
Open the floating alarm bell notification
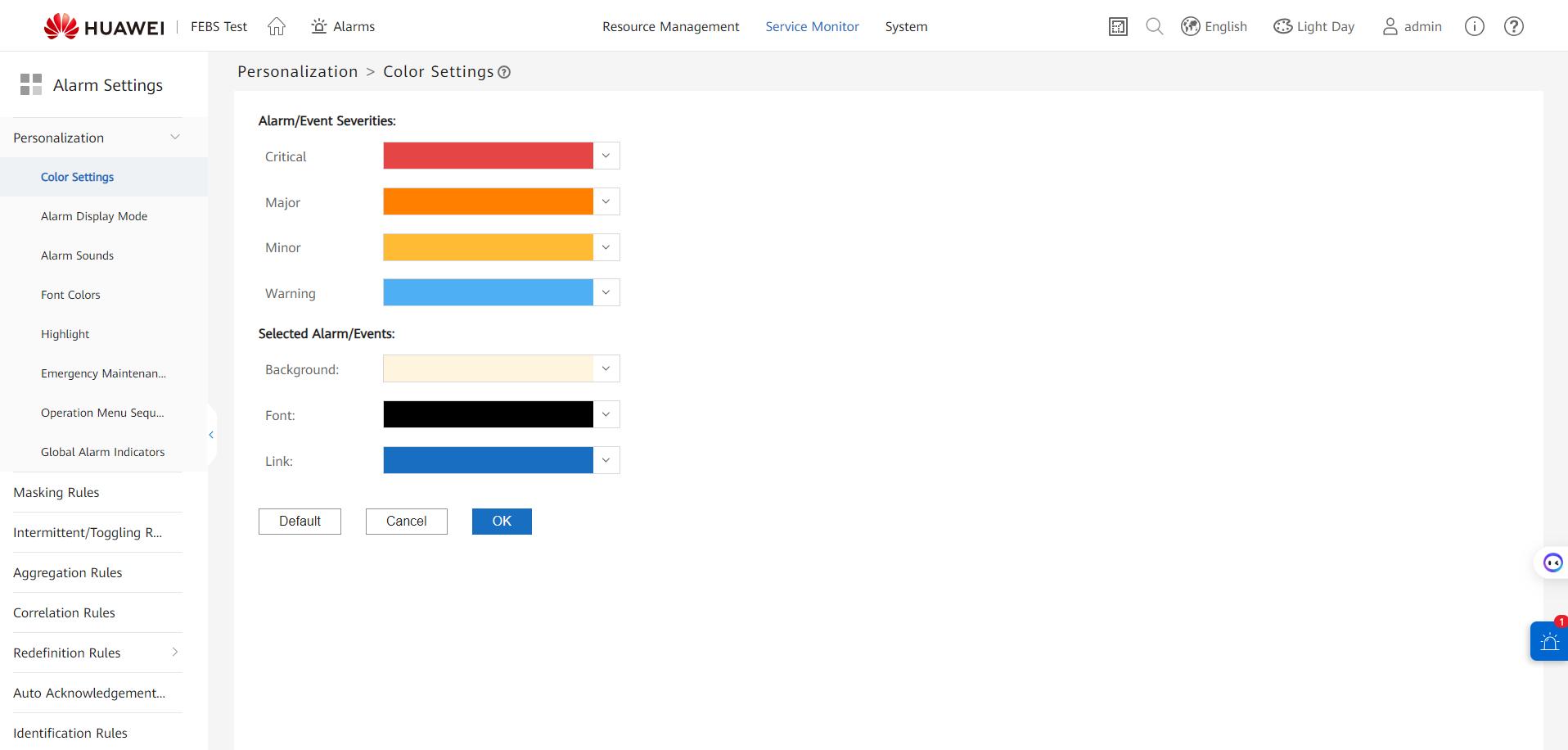click(1549, 641)
